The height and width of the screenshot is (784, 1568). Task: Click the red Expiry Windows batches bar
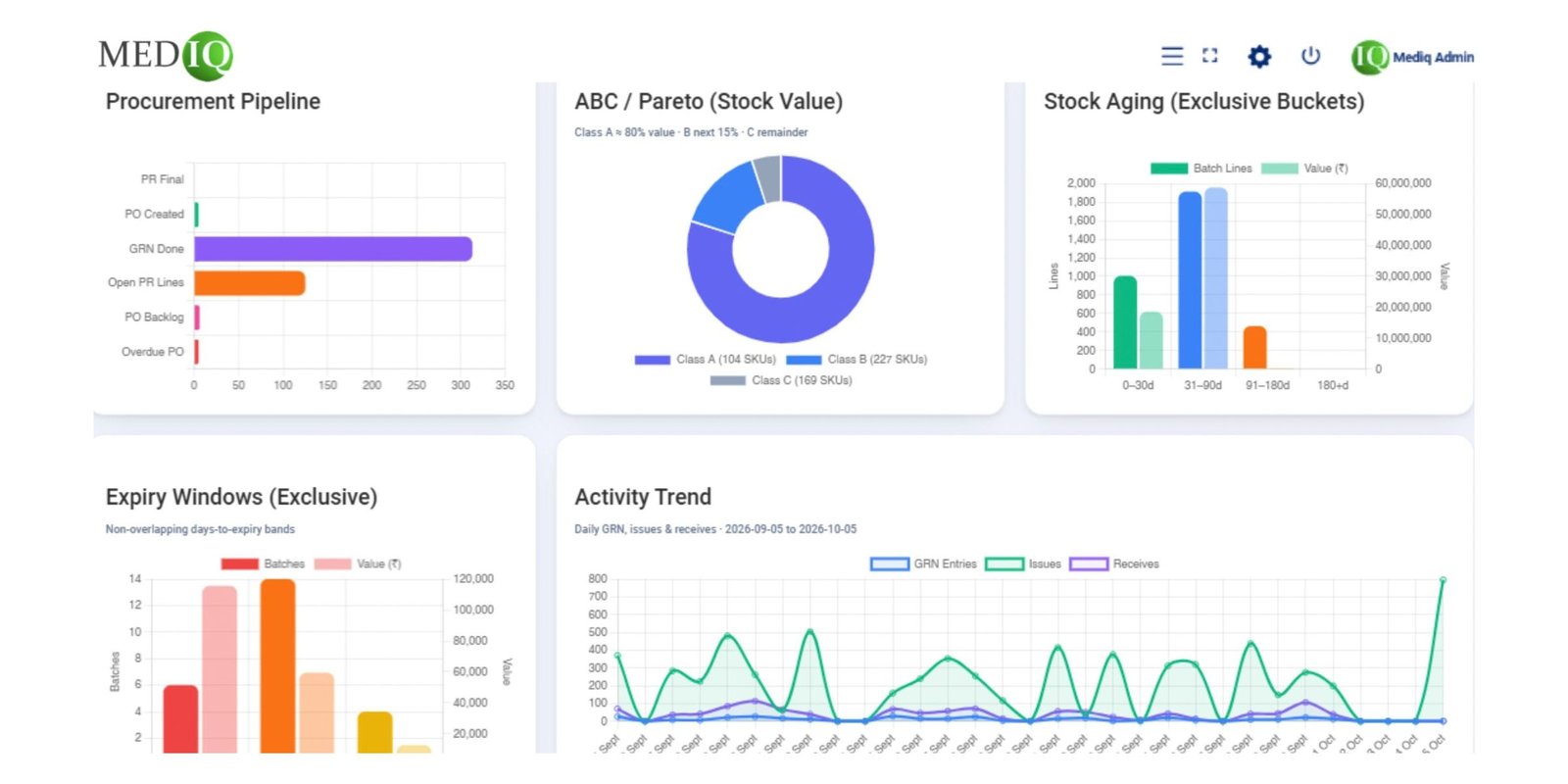[180, 718]
